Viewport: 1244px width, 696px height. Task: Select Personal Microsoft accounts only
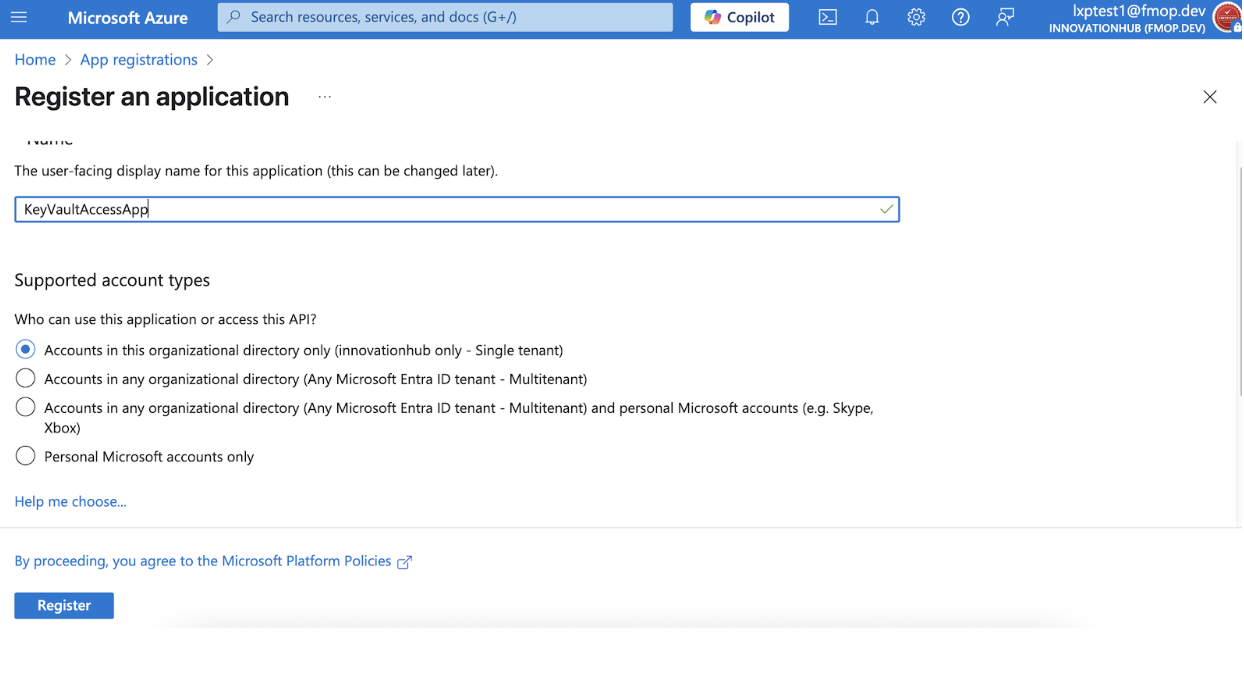click(x=25, y=456)
